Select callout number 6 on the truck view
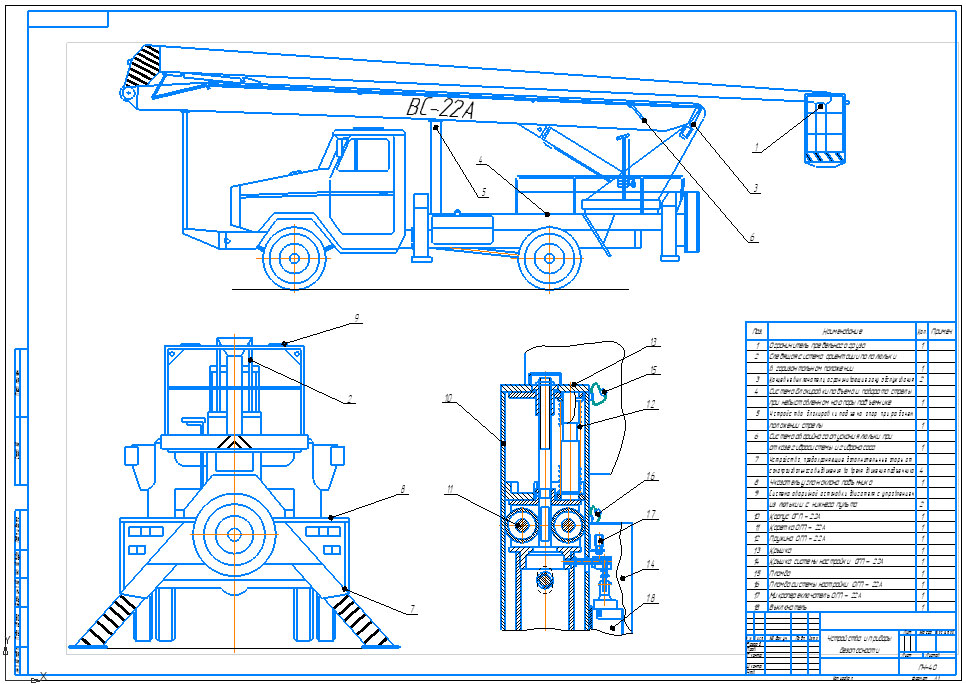 752,237
